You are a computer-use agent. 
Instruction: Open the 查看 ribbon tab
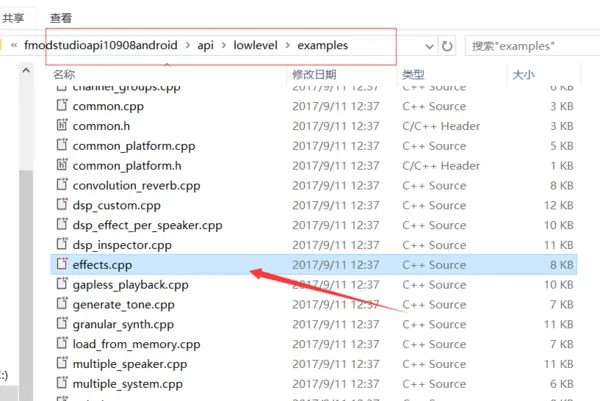pyautogui.click(x=61, y=18)
